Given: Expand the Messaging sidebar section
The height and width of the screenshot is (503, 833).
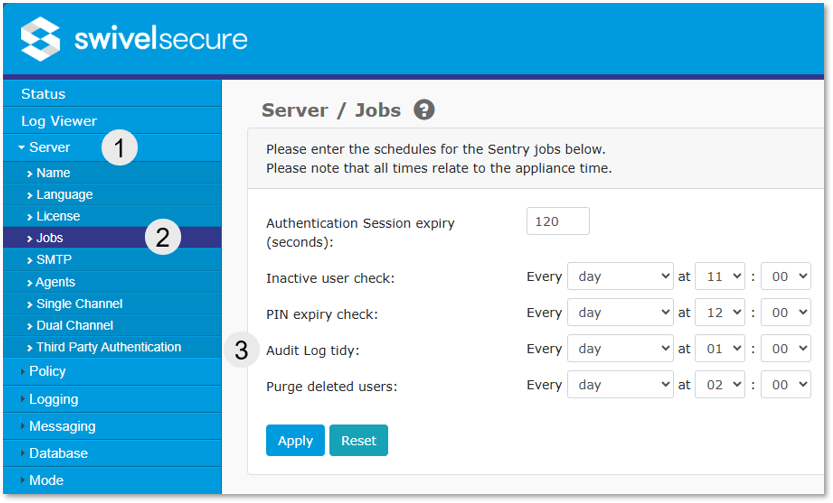Looking at the screenshot, I should pyautogui.click(x=62, y=426).
